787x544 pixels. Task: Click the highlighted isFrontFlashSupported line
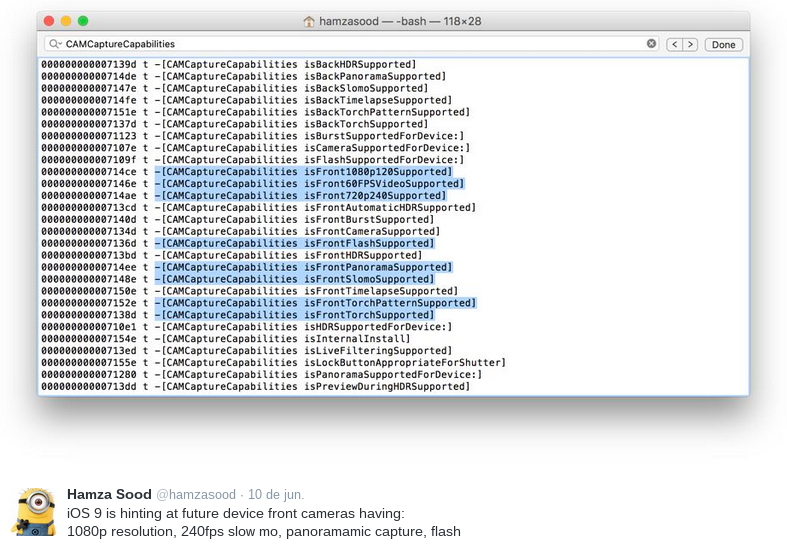295,243
